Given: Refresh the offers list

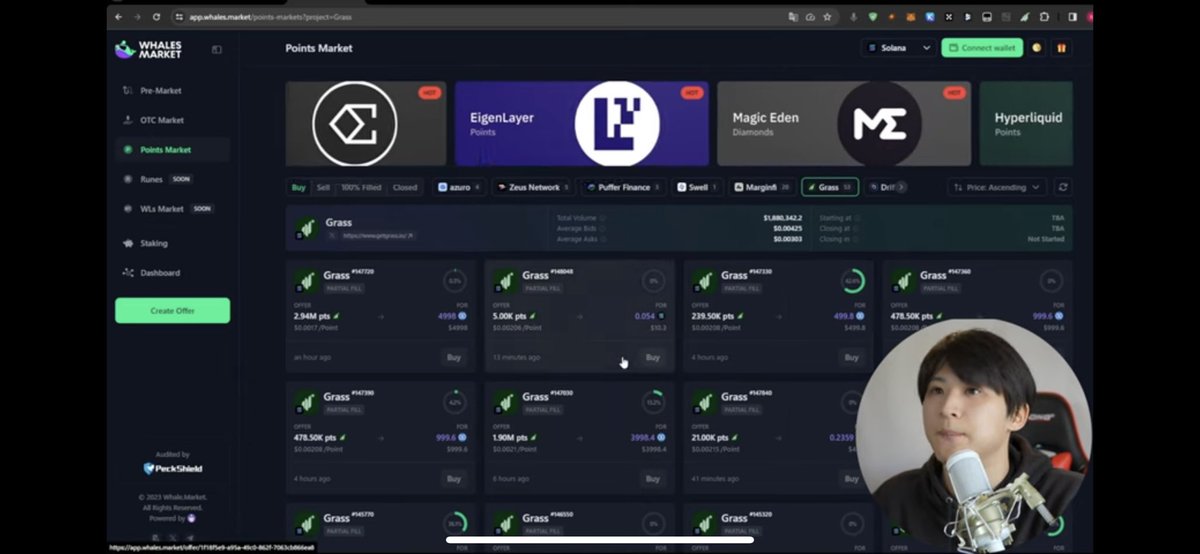Looking at the screenshot, I should (1062, 187).
